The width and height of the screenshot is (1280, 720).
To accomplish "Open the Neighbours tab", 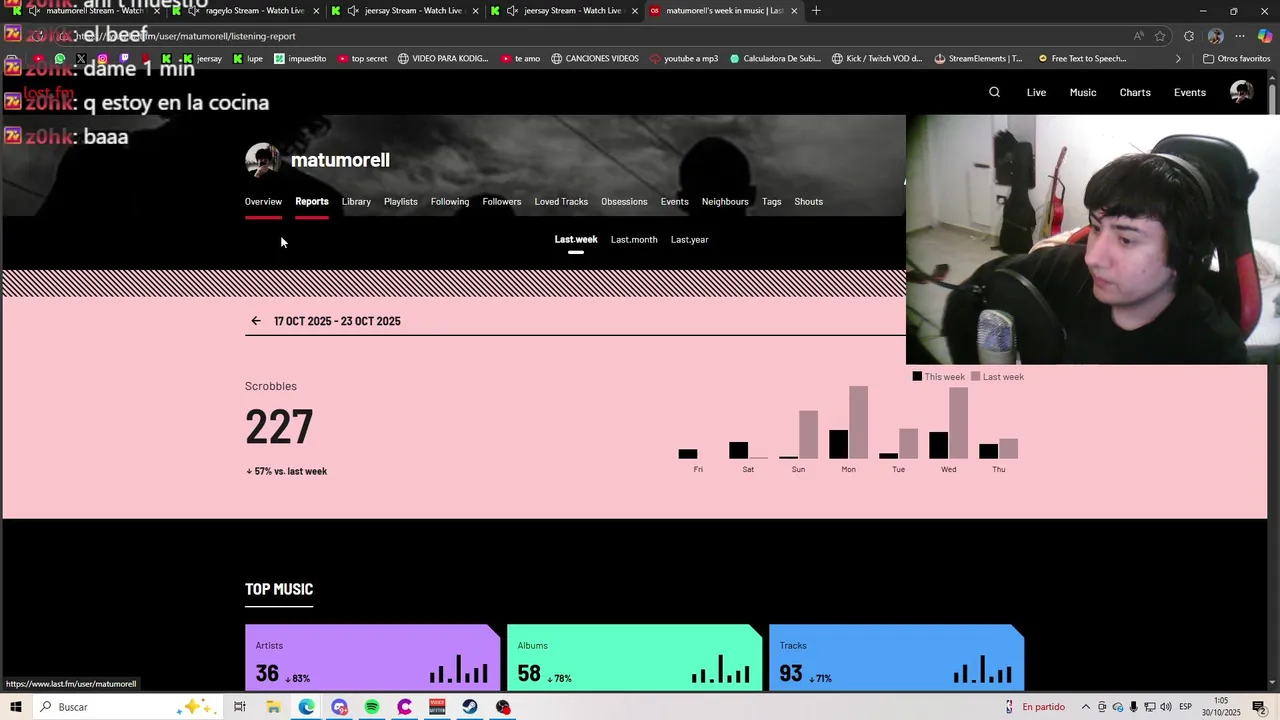I will pos(725,202).
